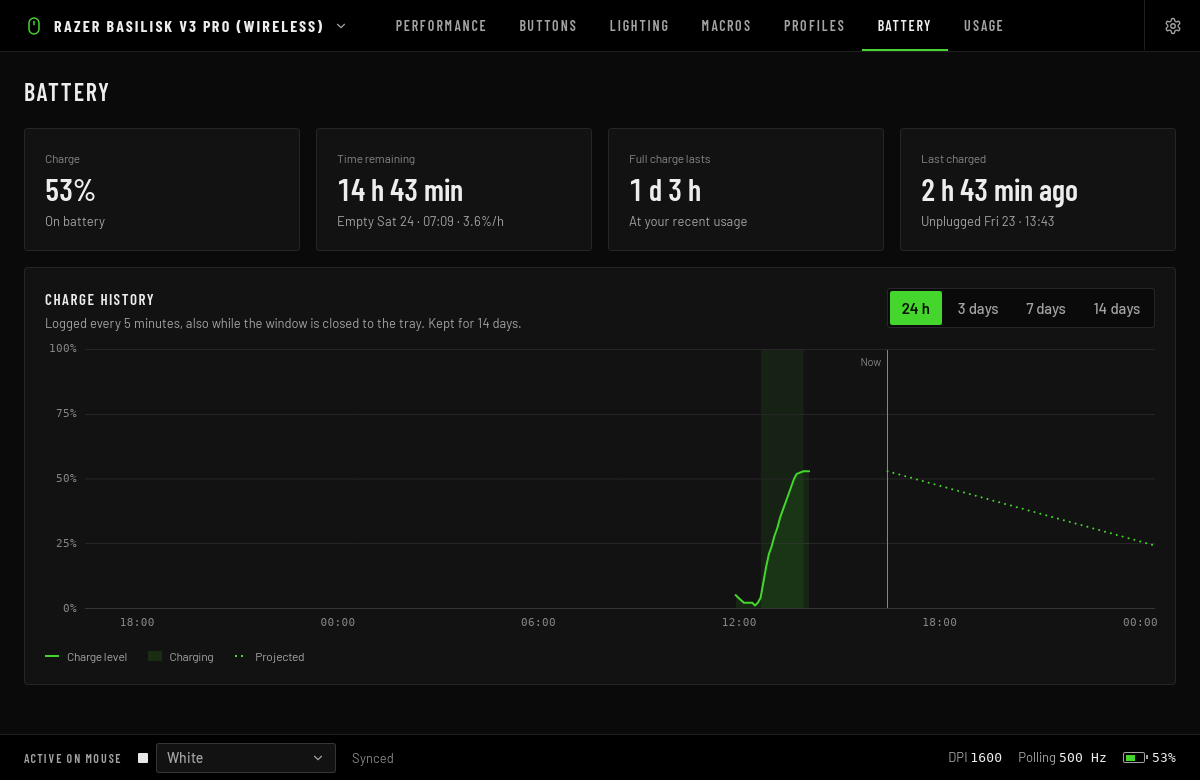Click the battery icon in status bar
Viewport: 1200px width, 780px height.
(x=1134, y=758)
